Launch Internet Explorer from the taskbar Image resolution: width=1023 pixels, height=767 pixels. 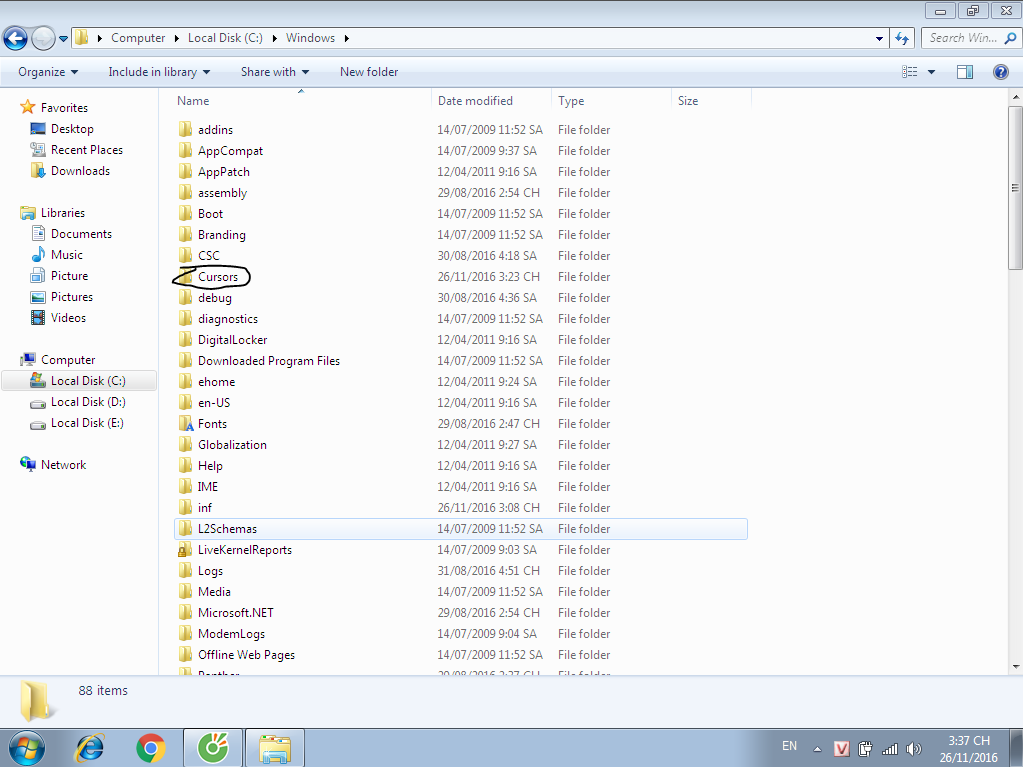(x=91, y=747)
